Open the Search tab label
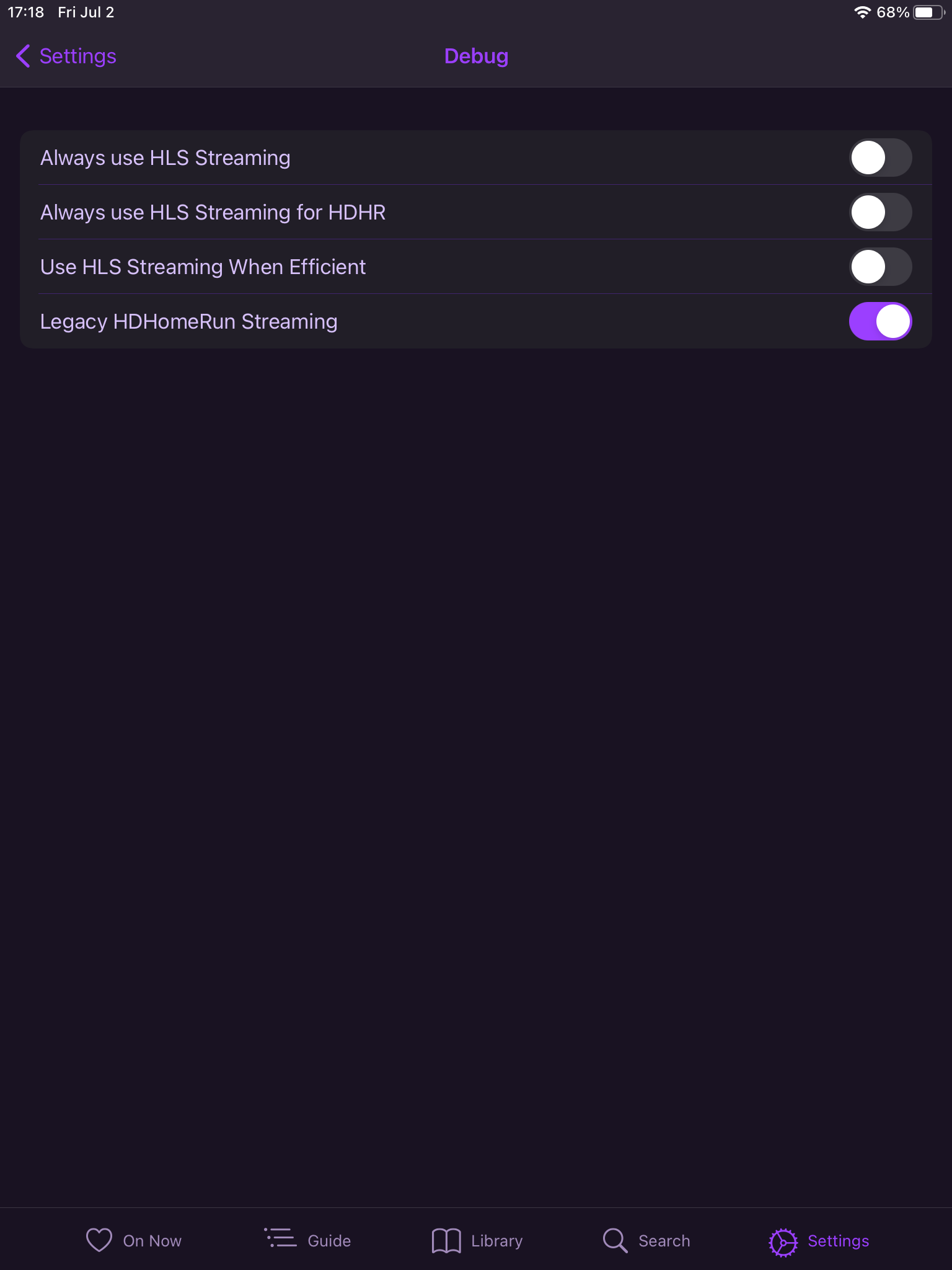952x1270 pixels. click(x=664, y=1241)
